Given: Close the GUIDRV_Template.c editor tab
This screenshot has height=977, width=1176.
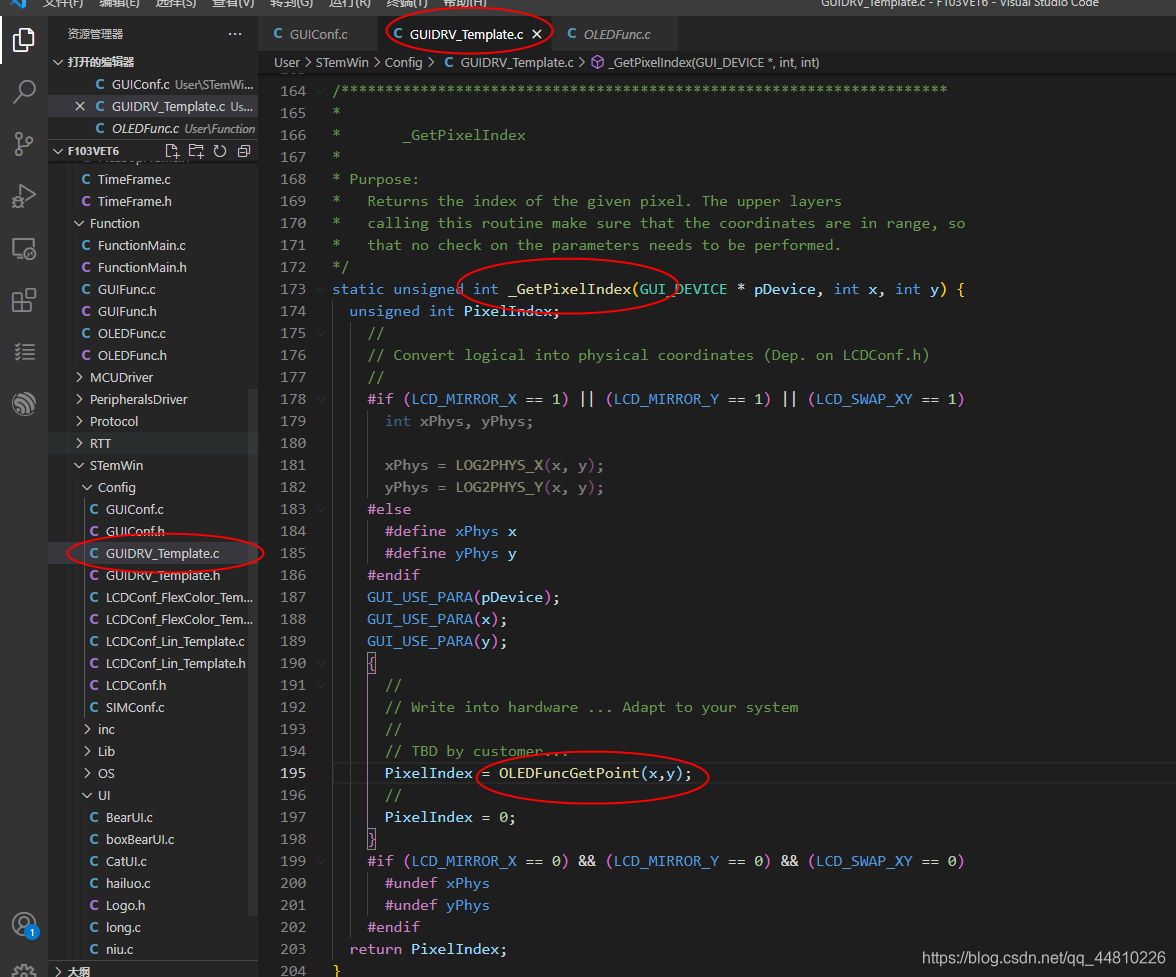Looking at the screenshot, I should point(536,34).
